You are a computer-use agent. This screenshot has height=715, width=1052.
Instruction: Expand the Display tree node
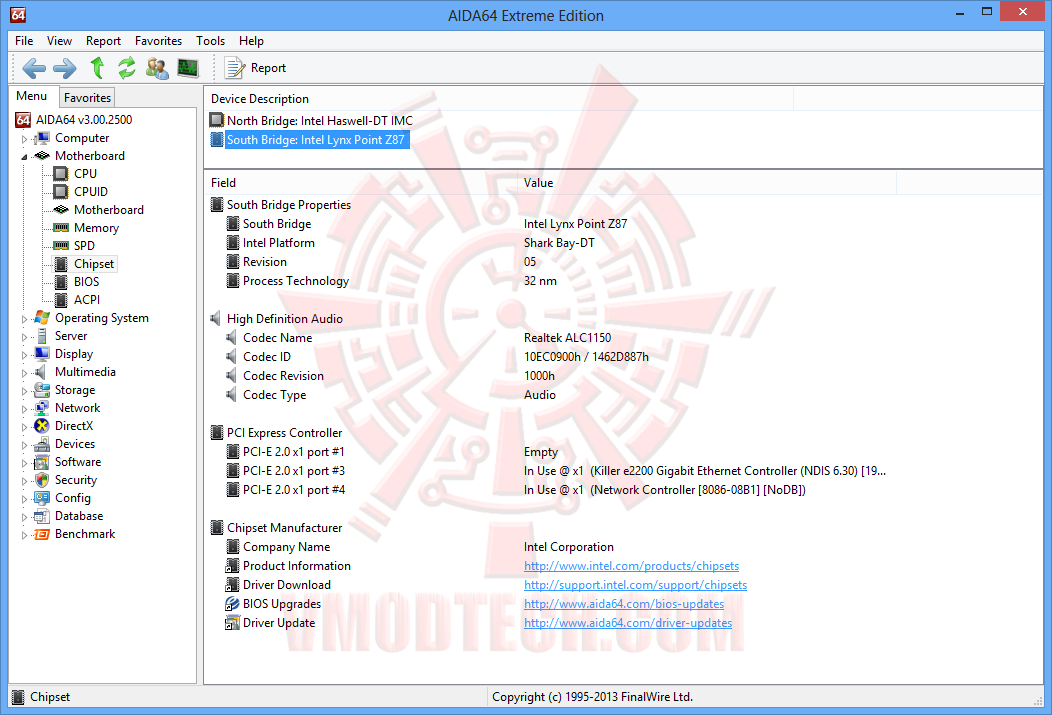pyautogui.click(x=24, y=355)
